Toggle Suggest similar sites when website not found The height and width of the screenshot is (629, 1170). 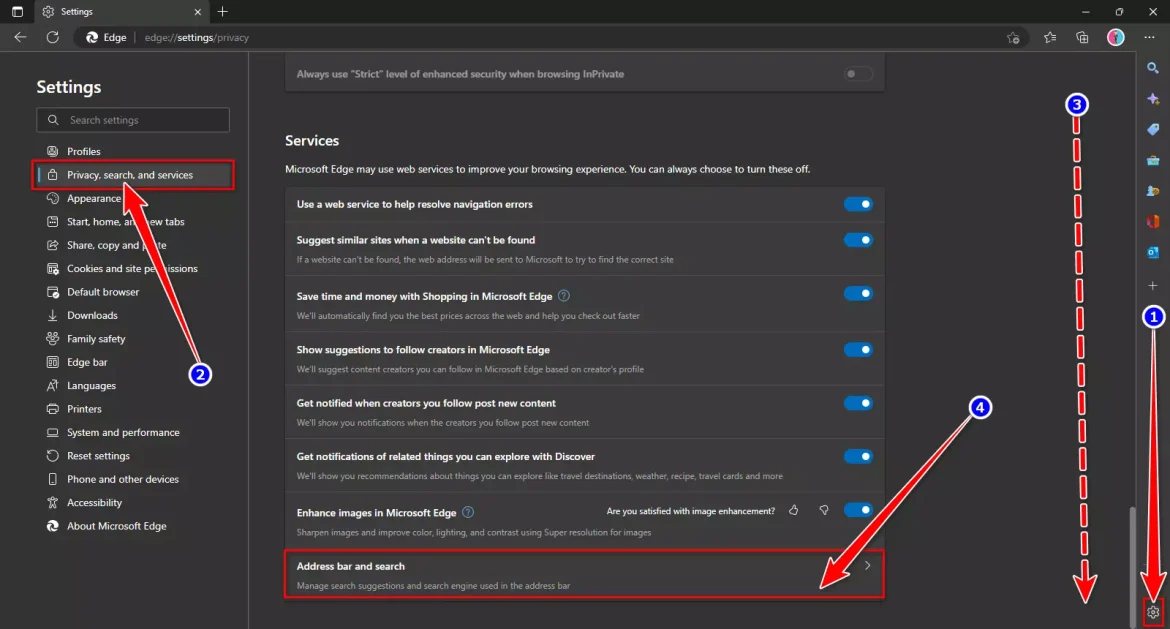[858, 240]
